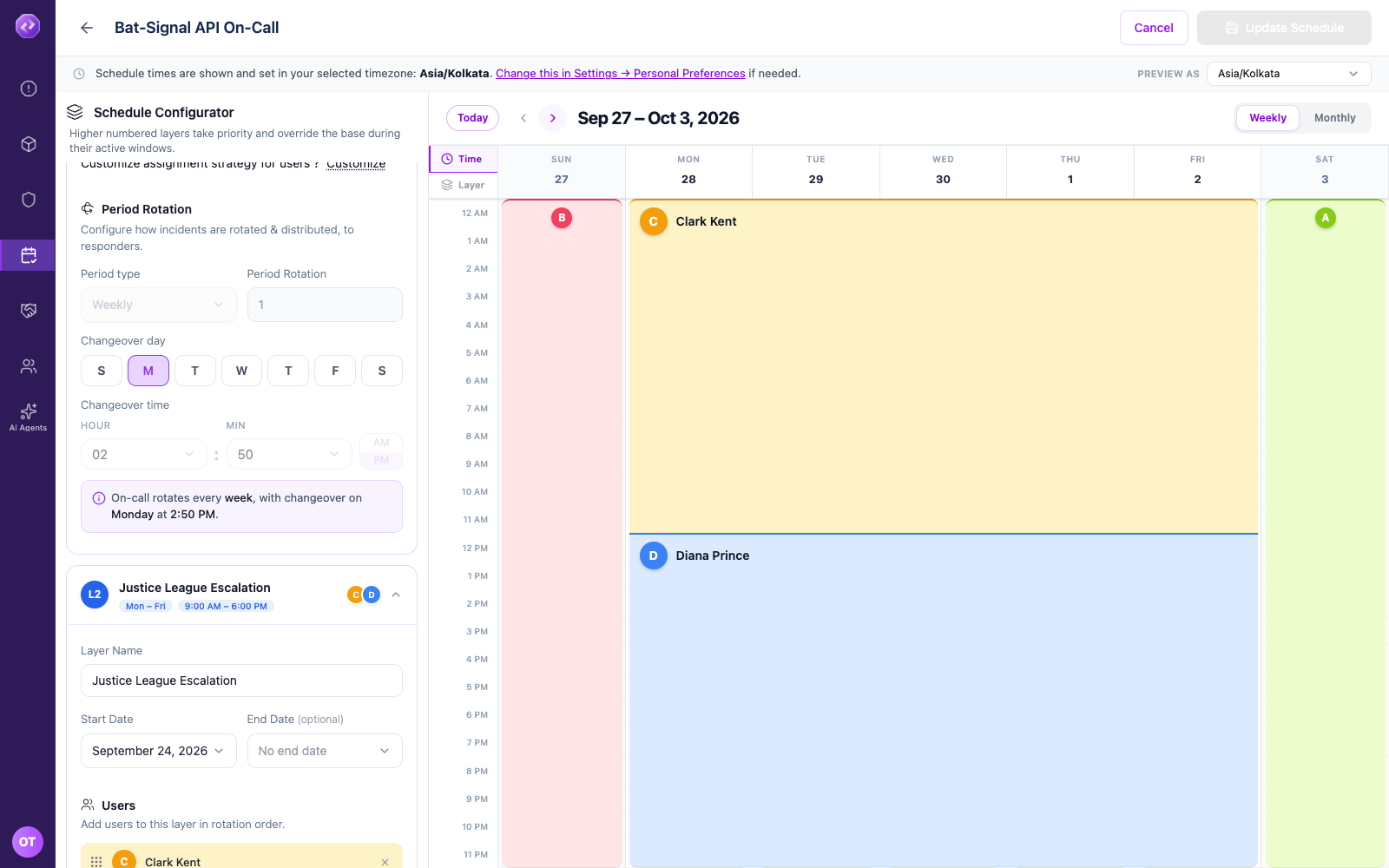Open the Incidents alert icon in sidebar
This screenshot has width=1389, height=868.
(x=29, y=89)
